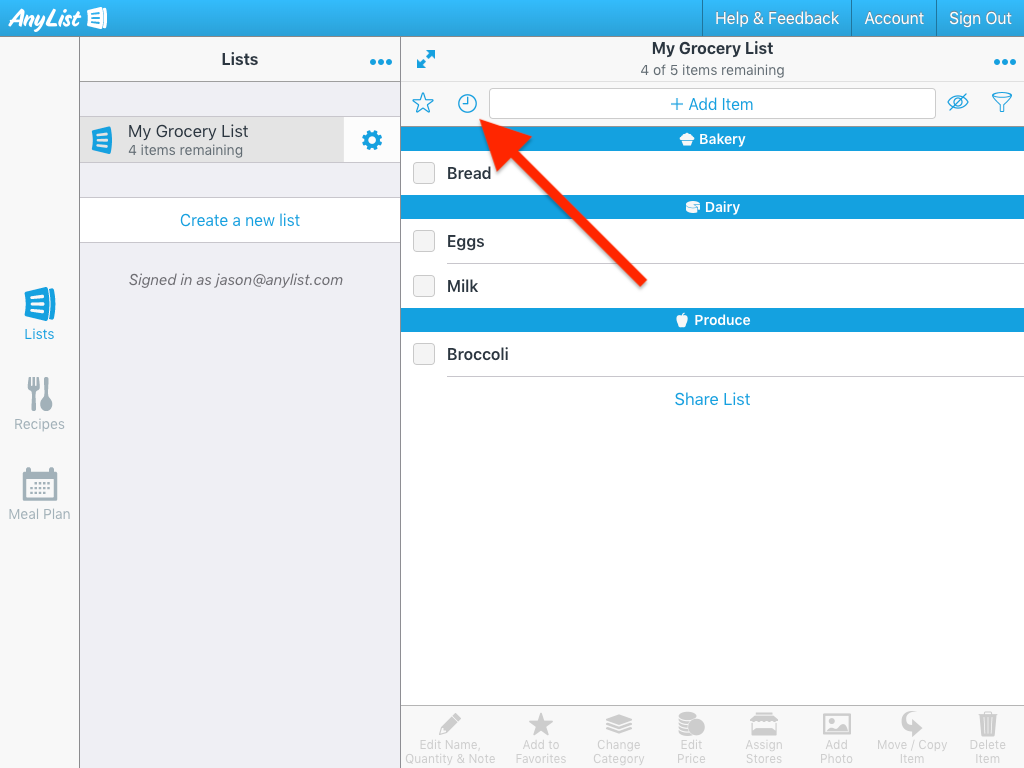Click the Share List link

pos(712,399)
